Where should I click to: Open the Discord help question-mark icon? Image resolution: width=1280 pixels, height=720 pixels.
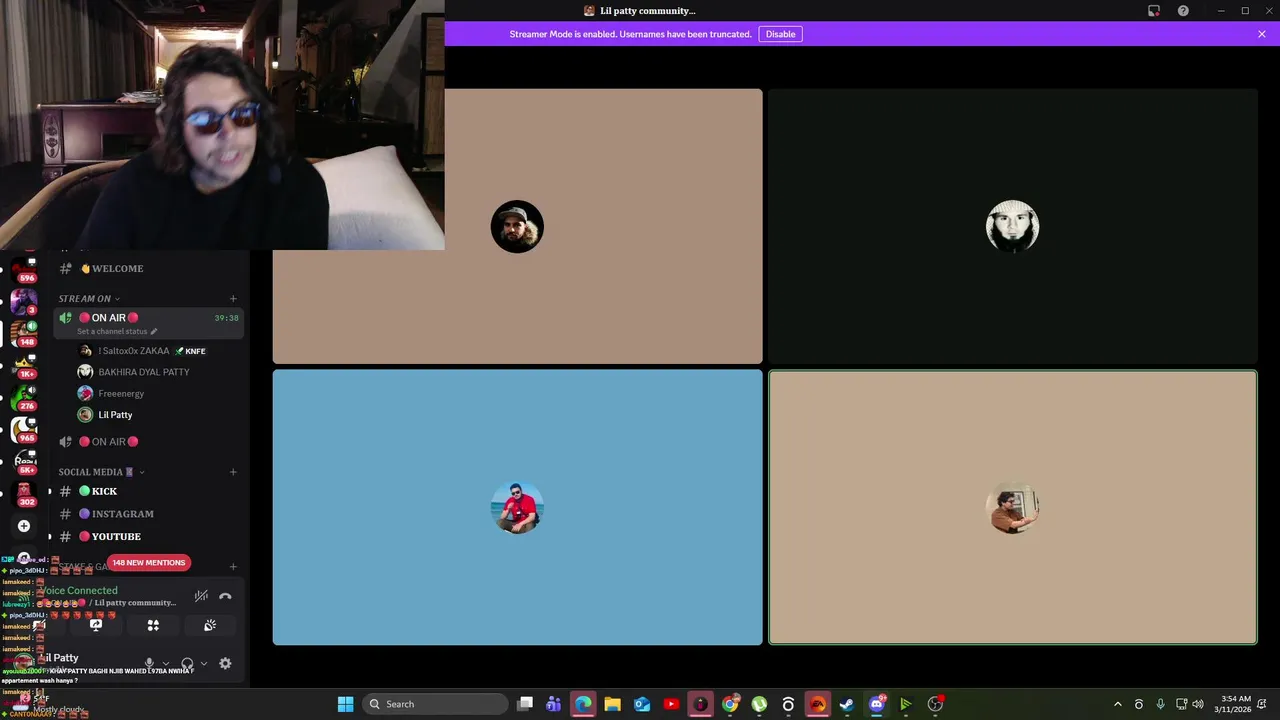click(x=1183, y=11)
